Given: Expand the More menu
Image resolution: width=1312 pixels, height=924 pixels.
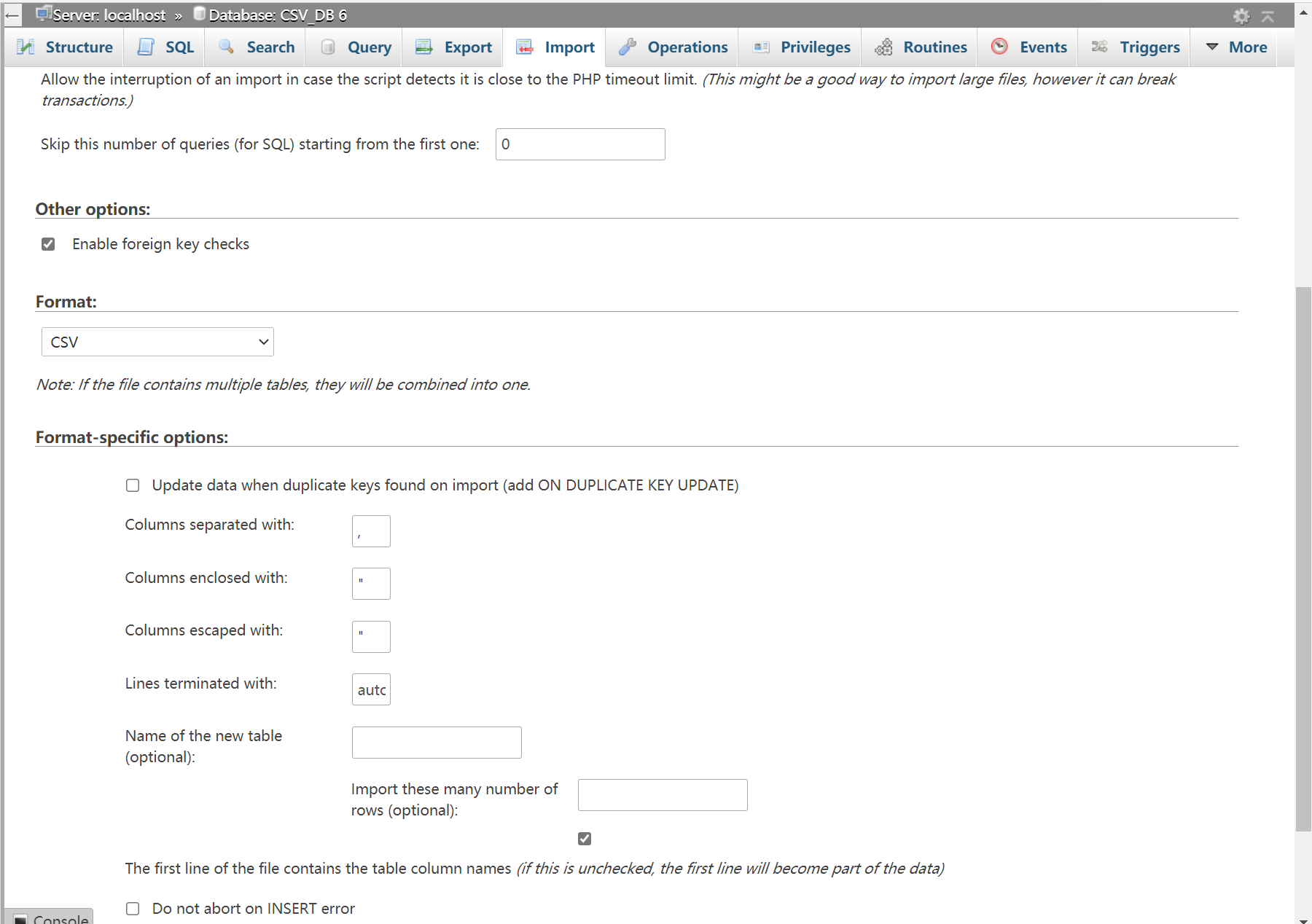Looking at the screenshot, I should point(1234,47).
